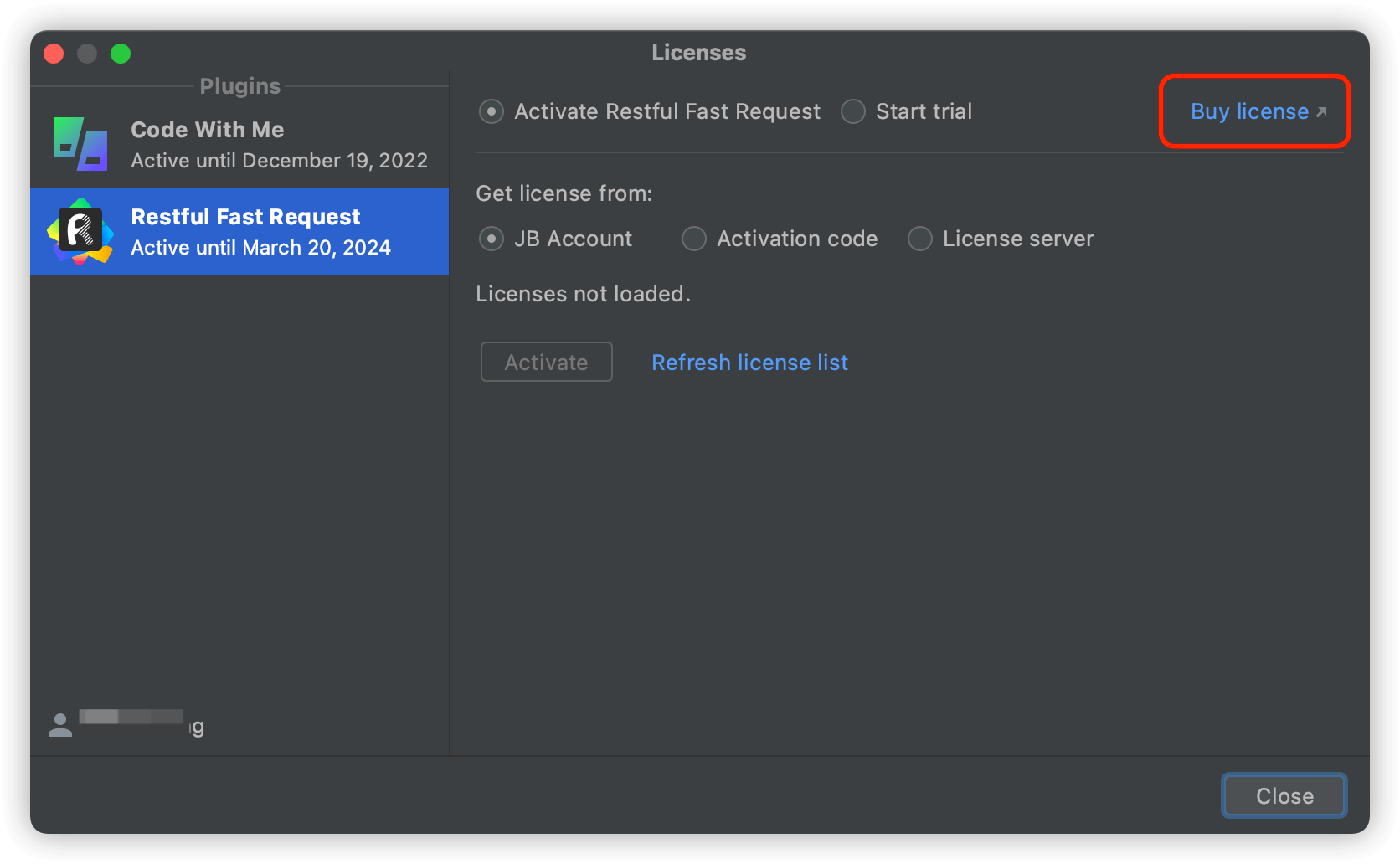
Task: Switch to the Activation code option
Action: tap(694, 239)
